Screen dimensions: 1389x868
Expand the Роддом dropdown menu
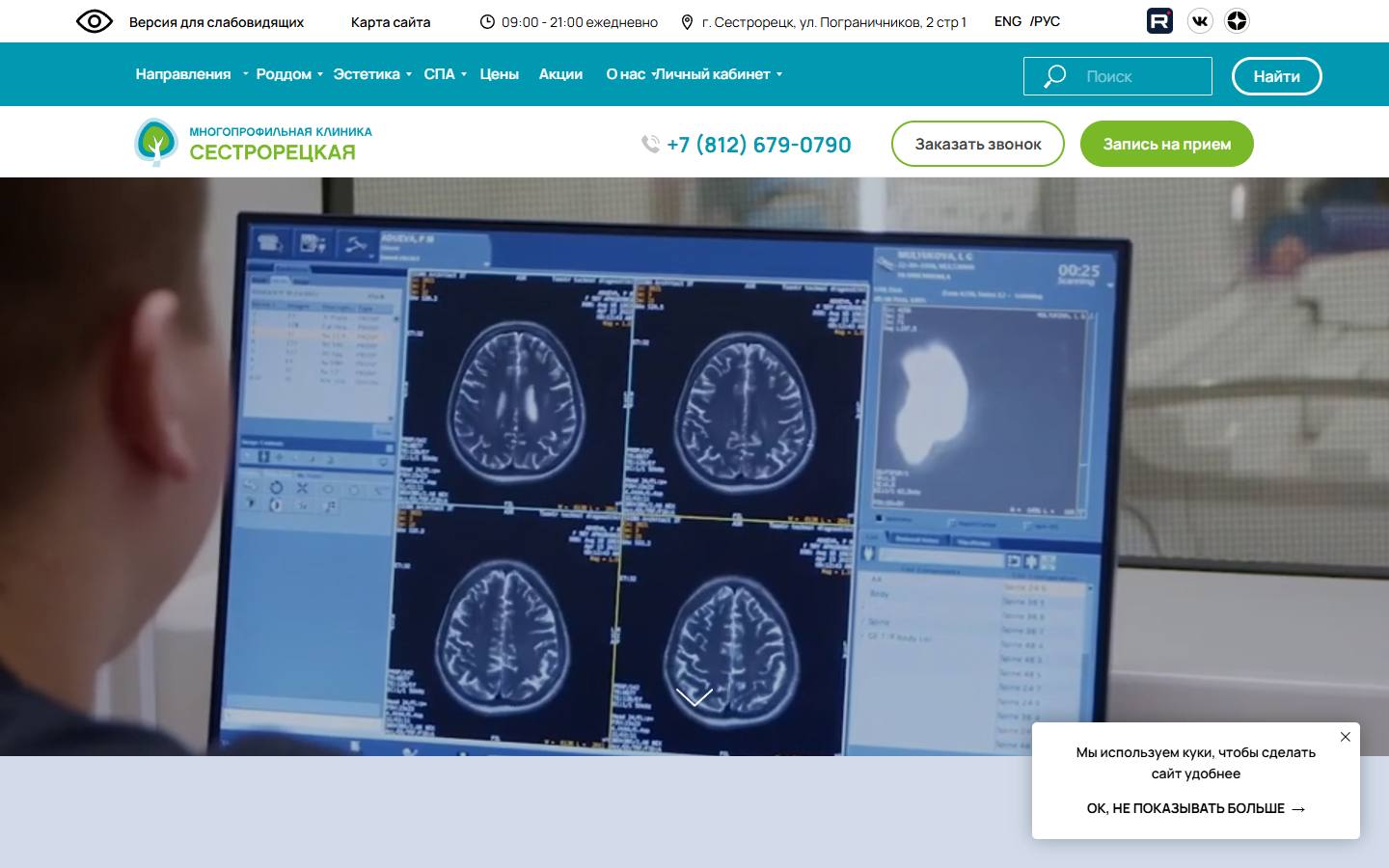click(x=289, y=74)
